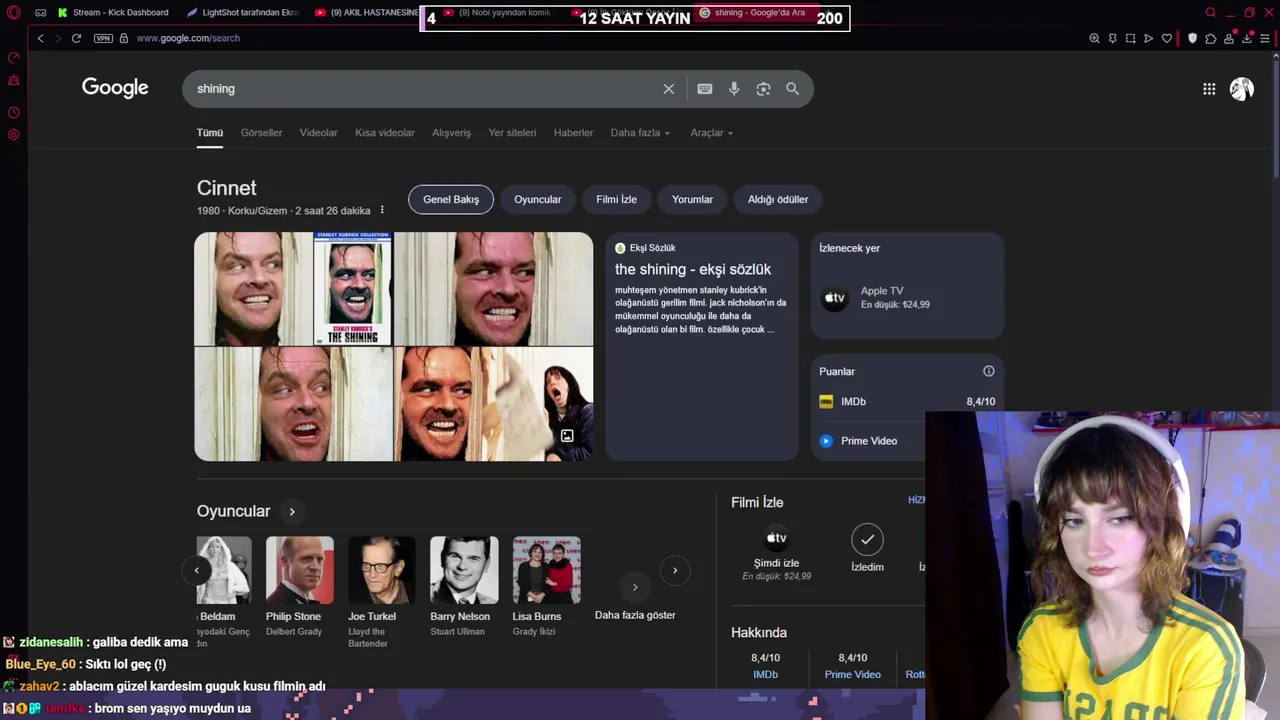Open the shining - ekşi sözlük link

(693, 269)
